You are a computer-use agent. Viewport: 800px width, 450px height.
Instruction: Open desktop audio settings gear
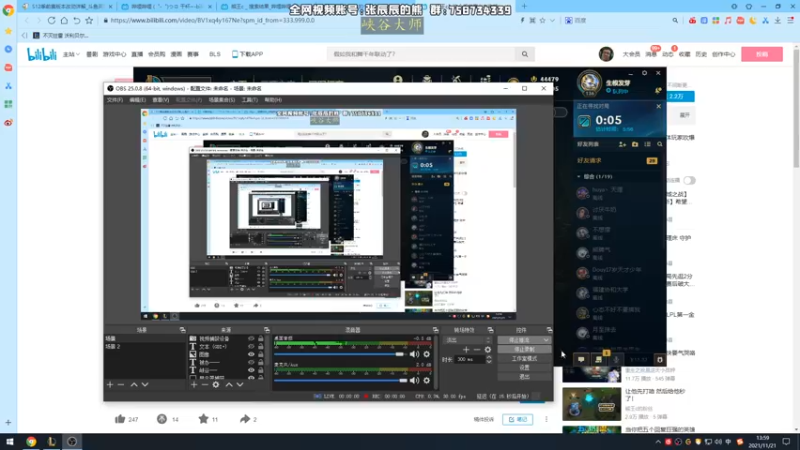[427, 354]
